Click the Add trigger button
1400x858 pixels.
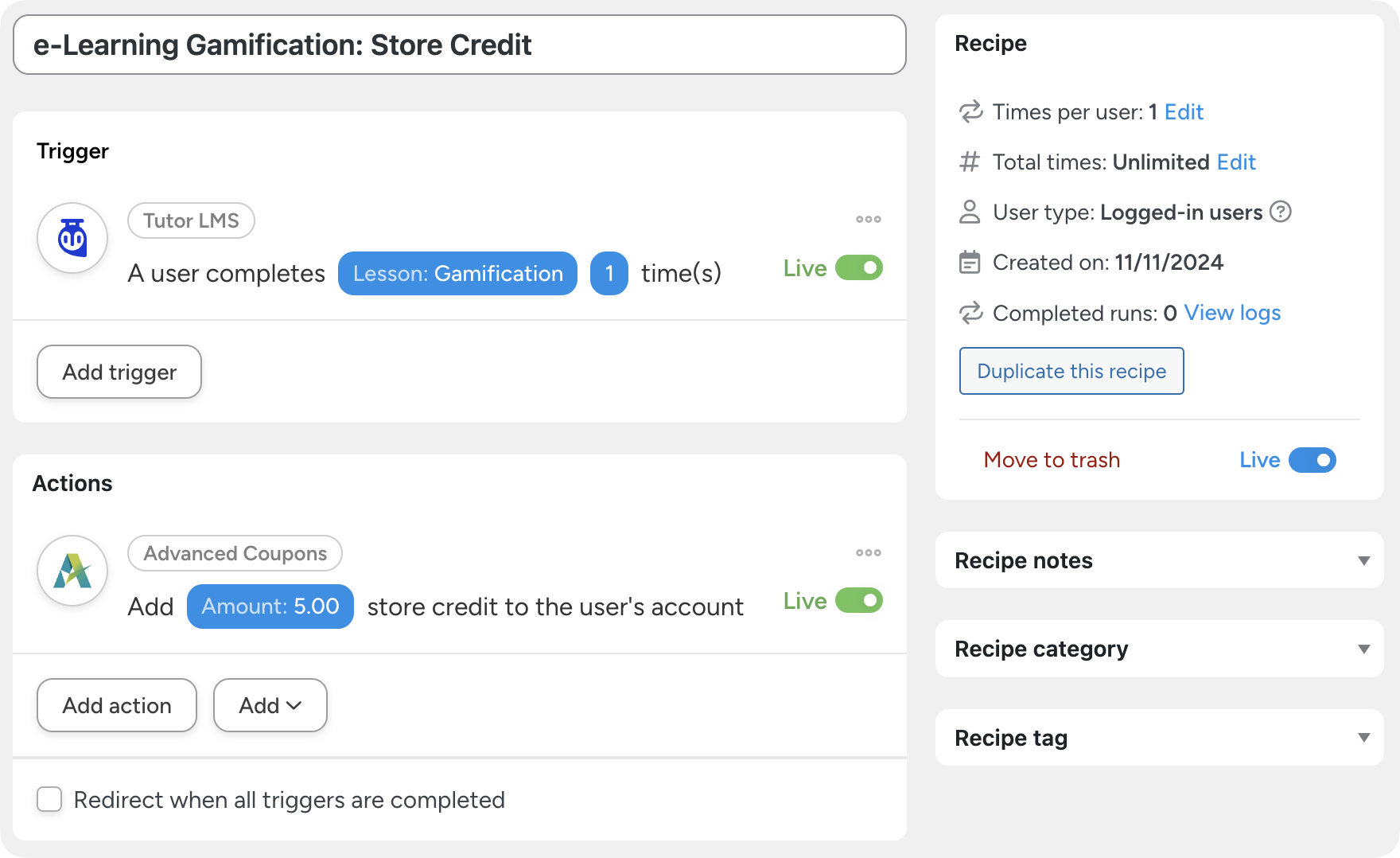coord(119,372)
